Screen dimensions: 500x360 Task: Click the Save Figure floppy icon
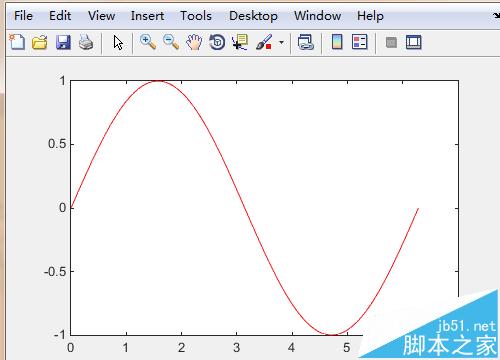[63, 42]
